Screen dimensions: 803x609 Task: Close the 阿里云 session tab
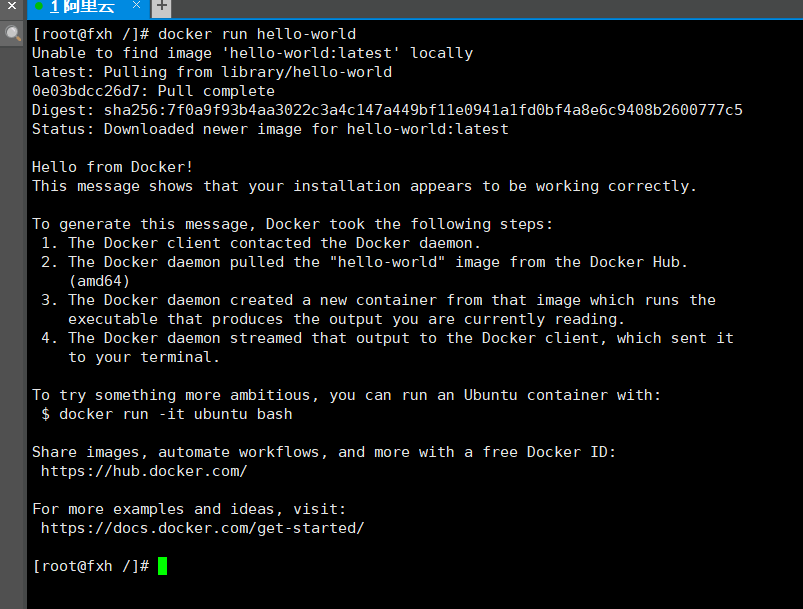136,5
